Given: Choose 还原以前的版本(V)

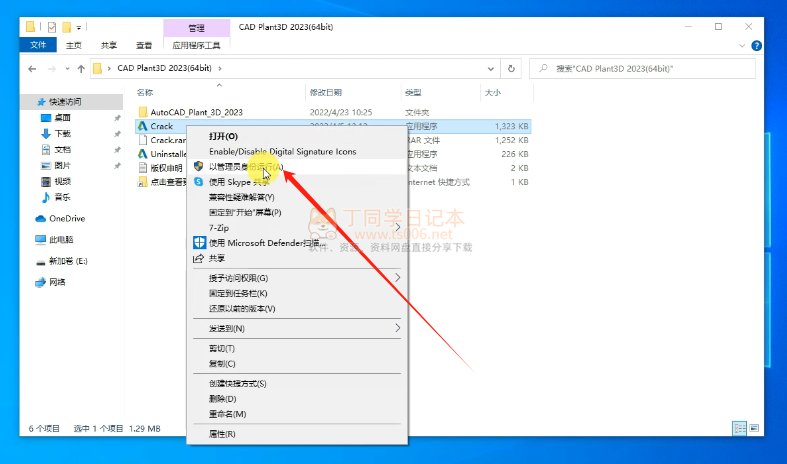Looking at the screenshot, I should coord(297,308).
